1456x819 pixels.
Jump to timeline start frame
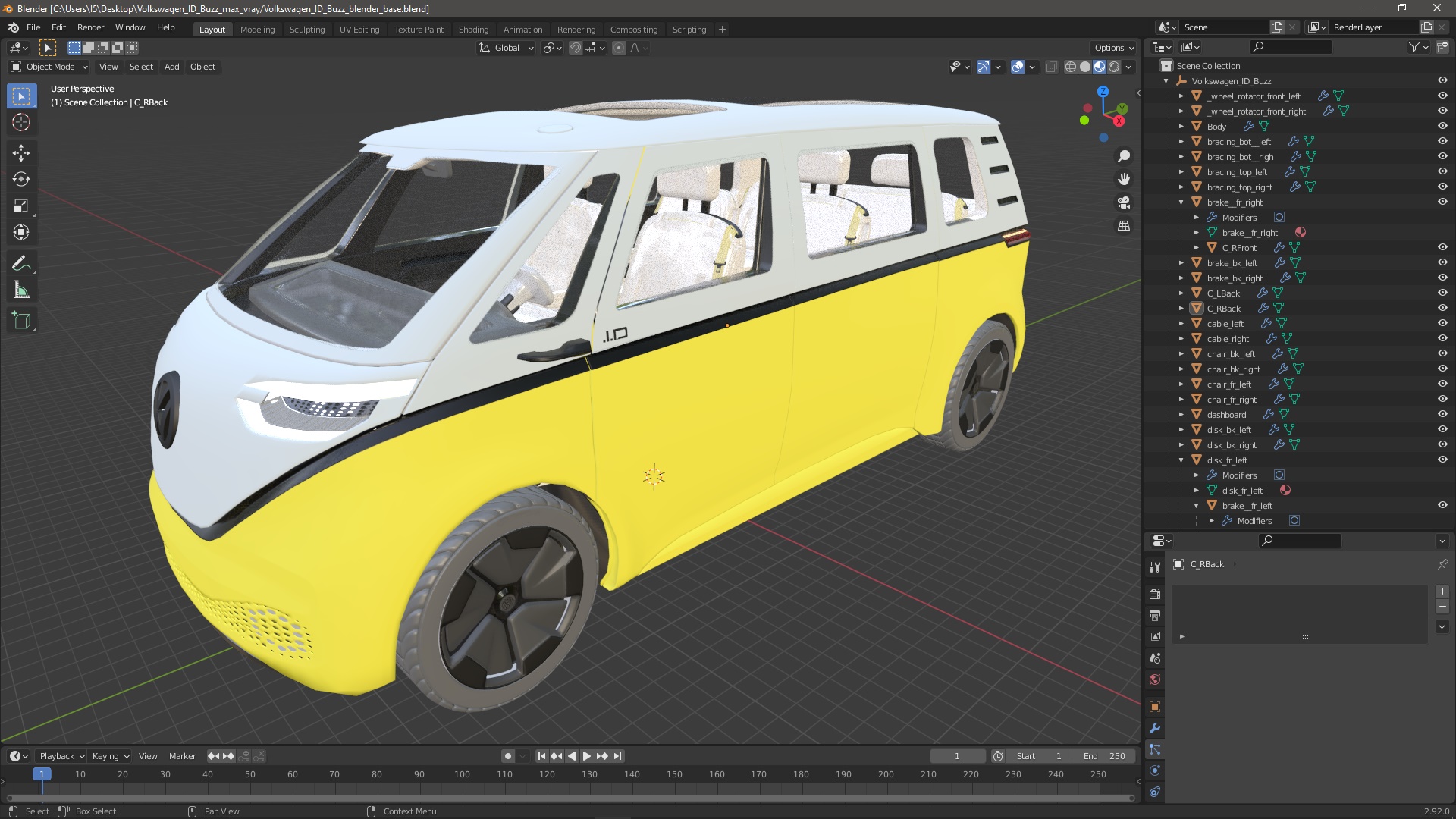click(541, 756)
